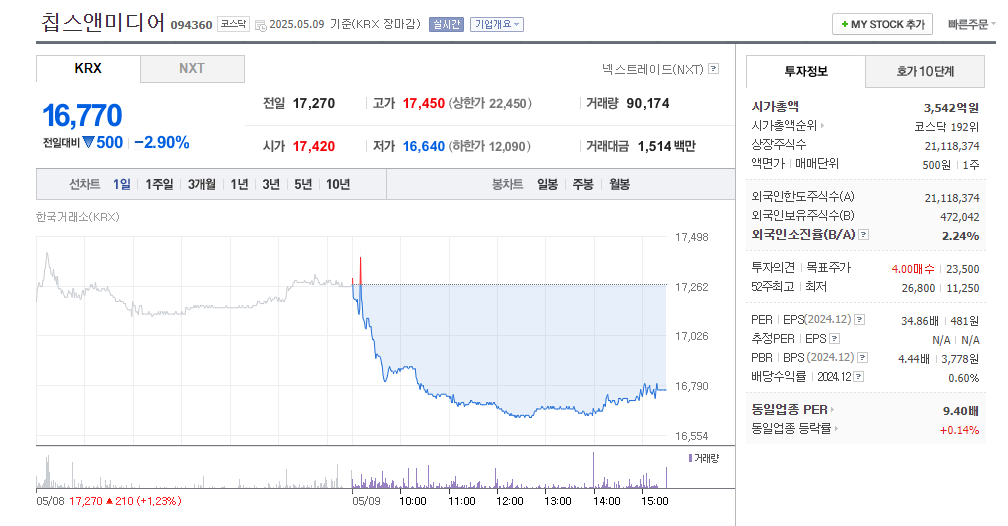Select 10년 chart period
This screenshot has width=1008, height=526.
click(338, 185)
